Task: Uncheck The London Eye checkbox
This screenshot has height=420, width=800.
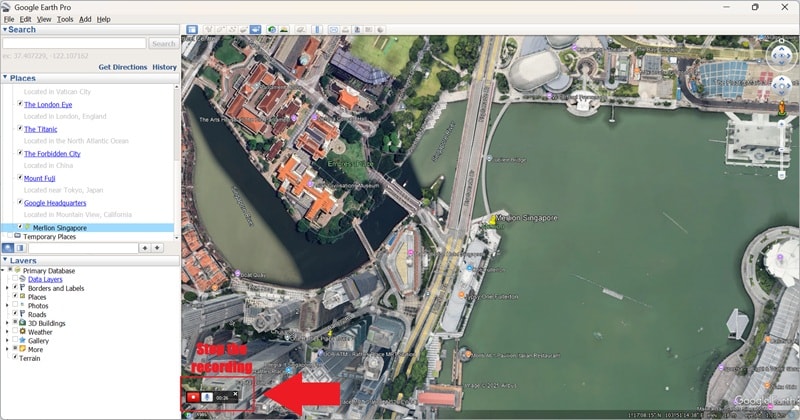Action: (20, 104)
